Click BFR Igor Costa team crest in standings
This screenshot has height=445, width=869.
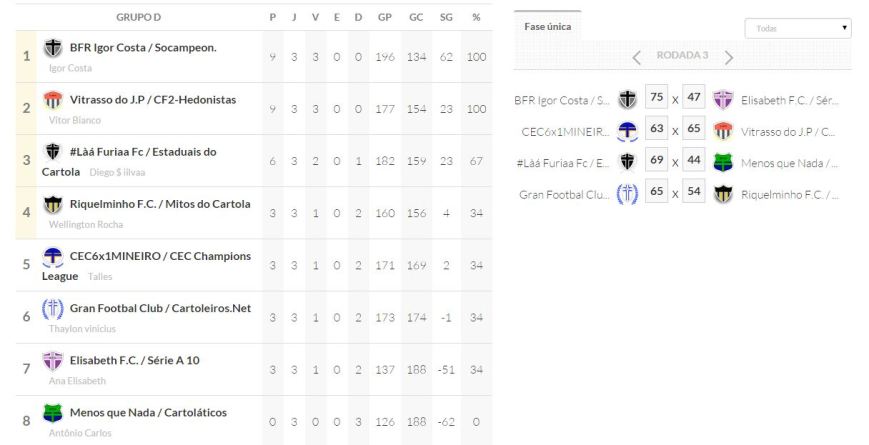point(53,48)
